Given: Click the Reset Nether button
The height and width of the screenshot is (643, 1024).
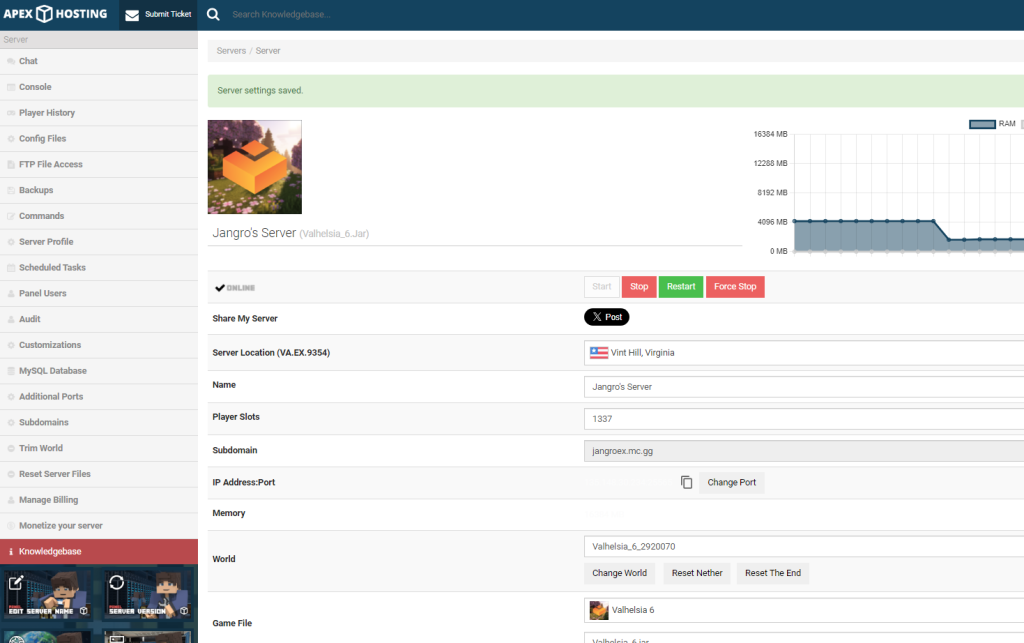Looking at the screenshot, I should 697,573.
